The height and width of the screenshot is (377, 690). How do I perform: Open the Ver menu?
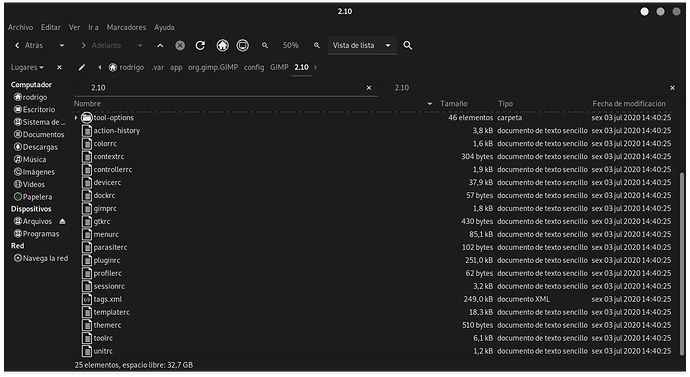tap(74, 27)
